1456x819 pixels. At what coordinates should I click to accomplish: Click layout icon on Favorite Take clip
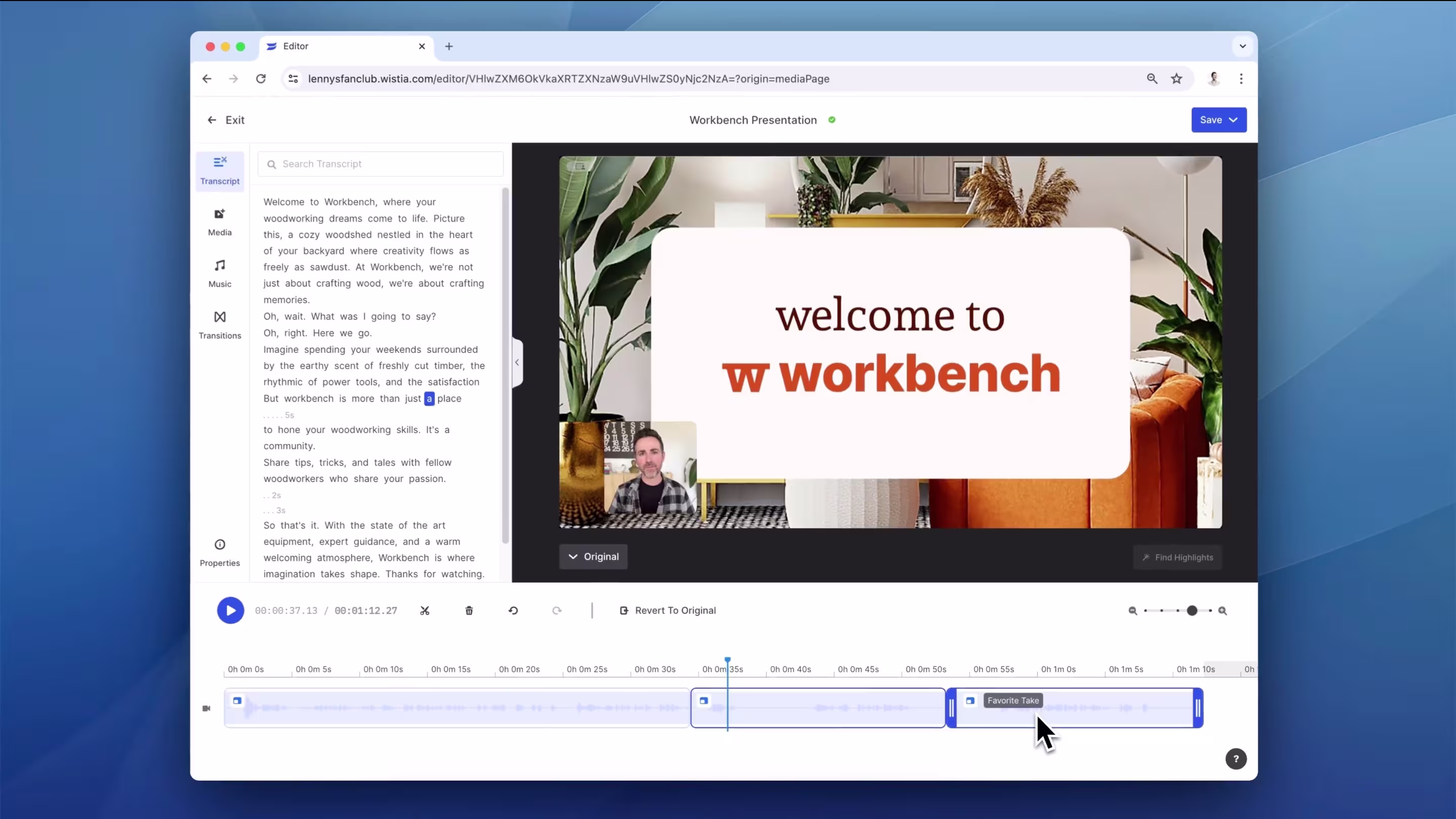pos(970,700)
